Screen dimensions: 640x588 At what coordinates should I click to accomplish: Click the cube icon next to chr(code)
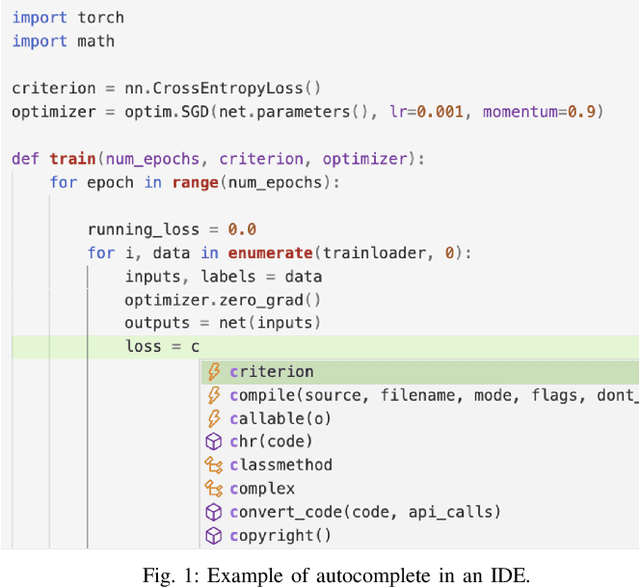[x=212, y=441]
